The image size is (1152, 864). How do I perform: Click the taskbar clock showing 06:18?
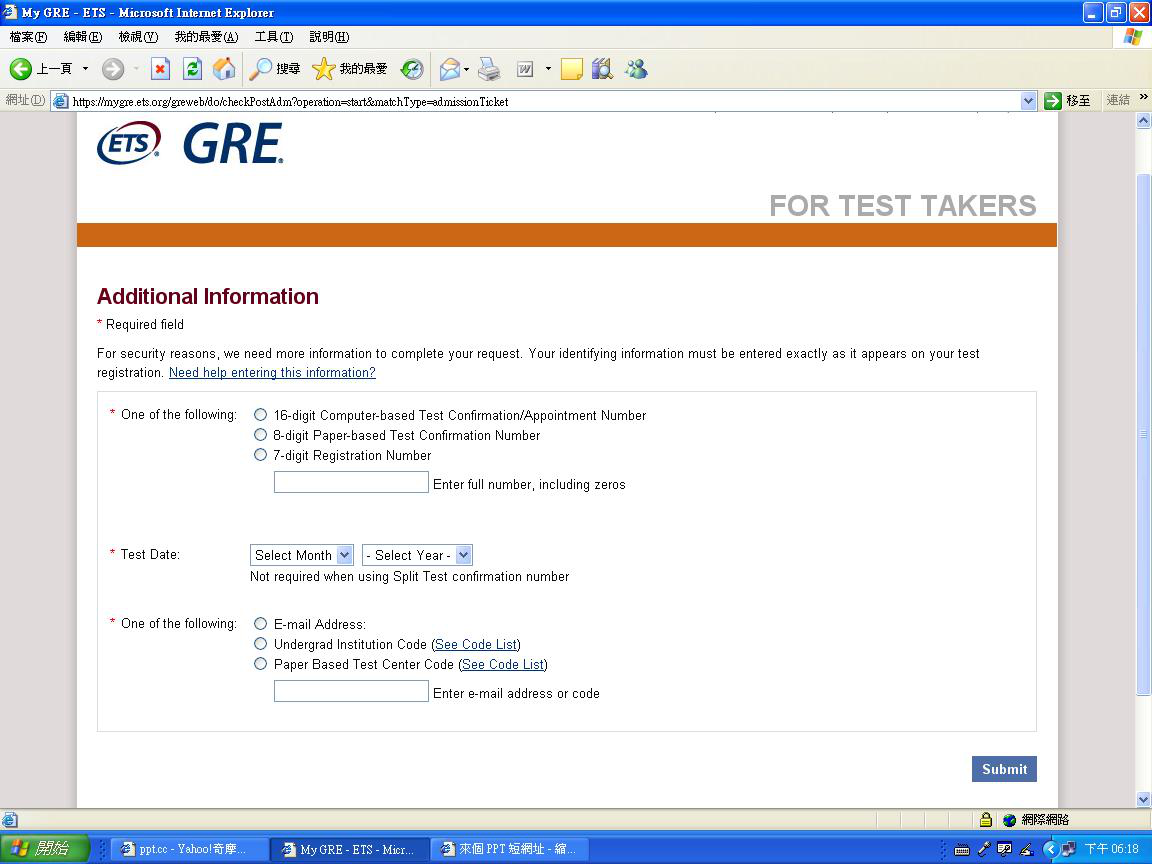(1111, 849)
